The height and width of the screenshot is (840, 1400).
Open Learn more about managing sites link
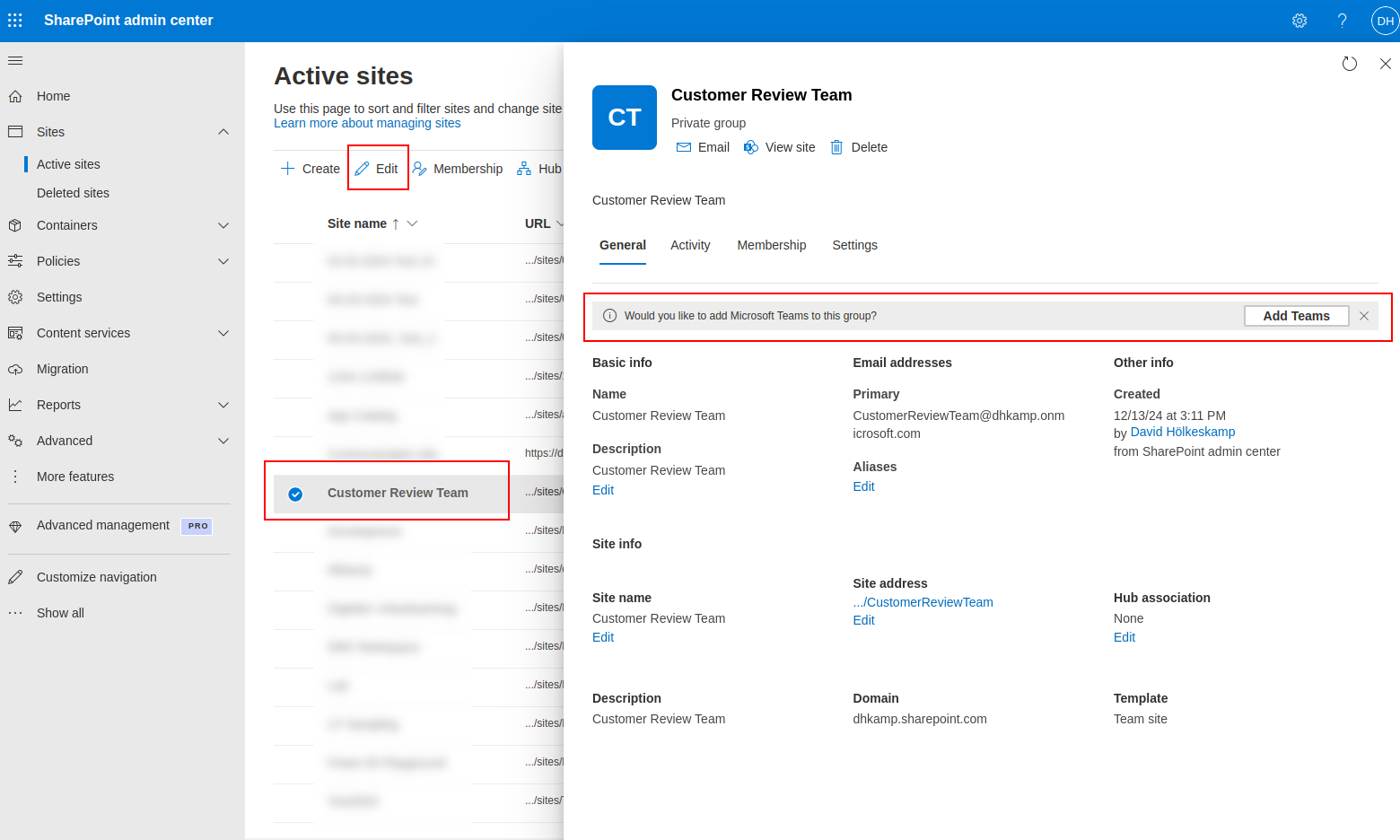coord(367,124)
